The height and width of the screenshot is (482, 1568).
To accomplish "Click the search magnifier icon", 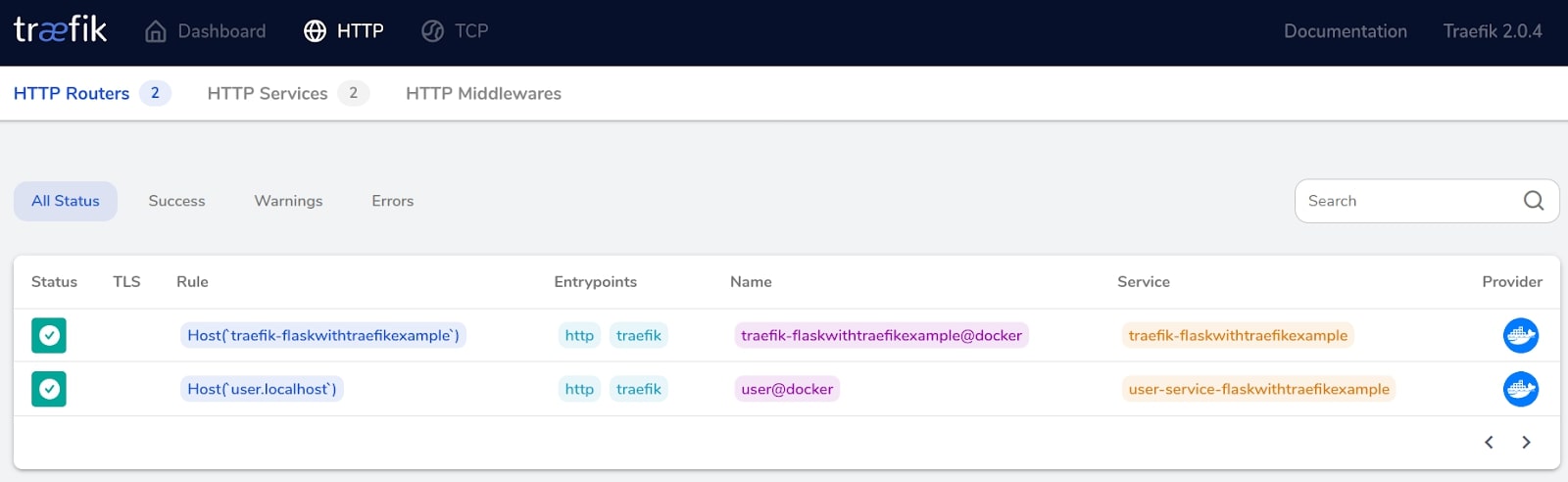I will click(x=1534, y=201).
